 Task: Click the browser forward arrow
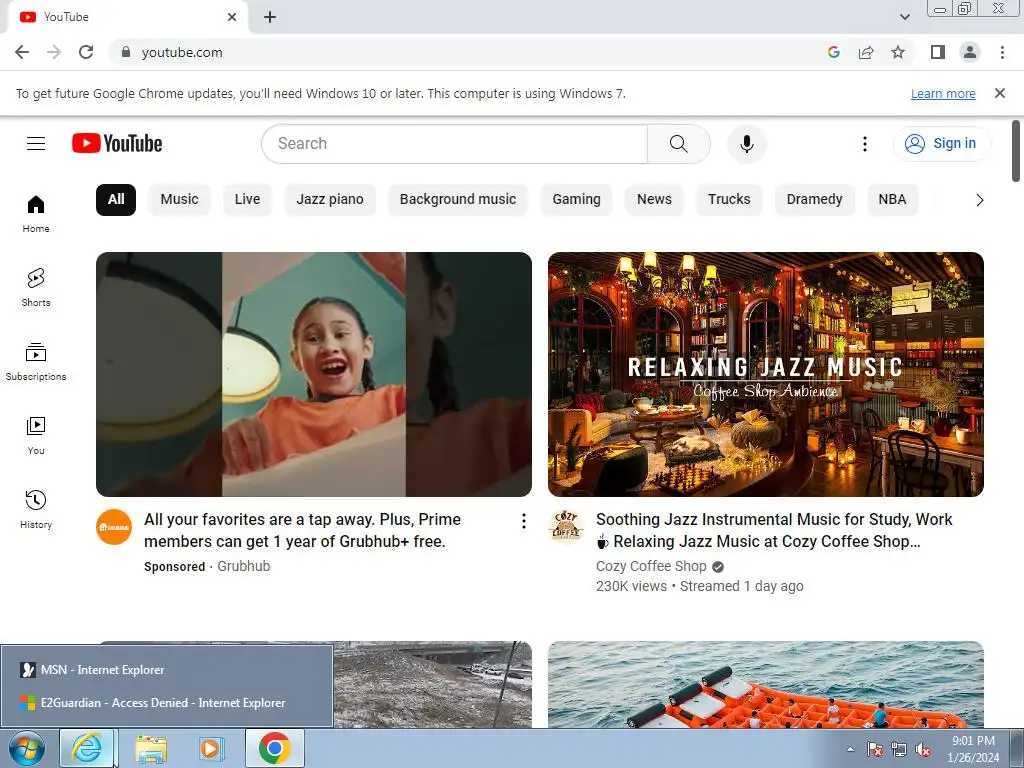(54, 52)
